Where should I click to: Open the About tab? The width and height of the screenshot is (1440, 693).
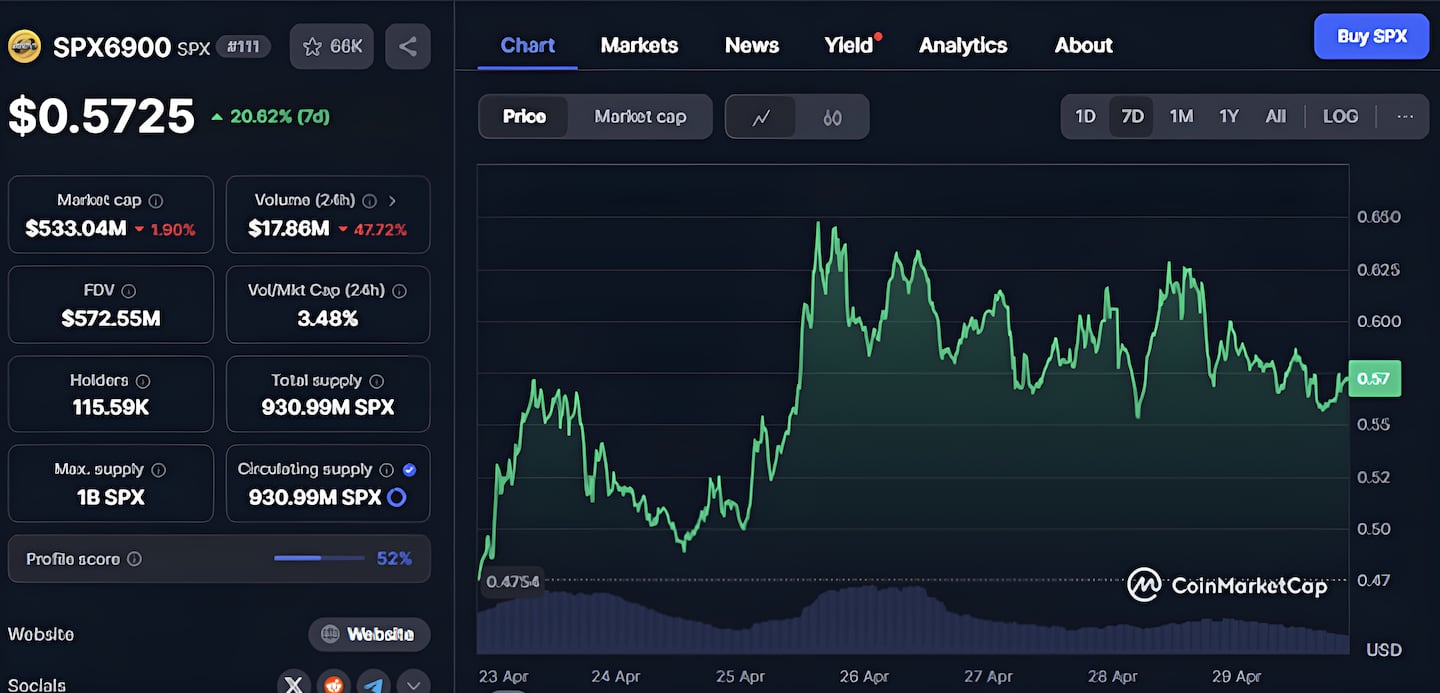point(1083,45)
